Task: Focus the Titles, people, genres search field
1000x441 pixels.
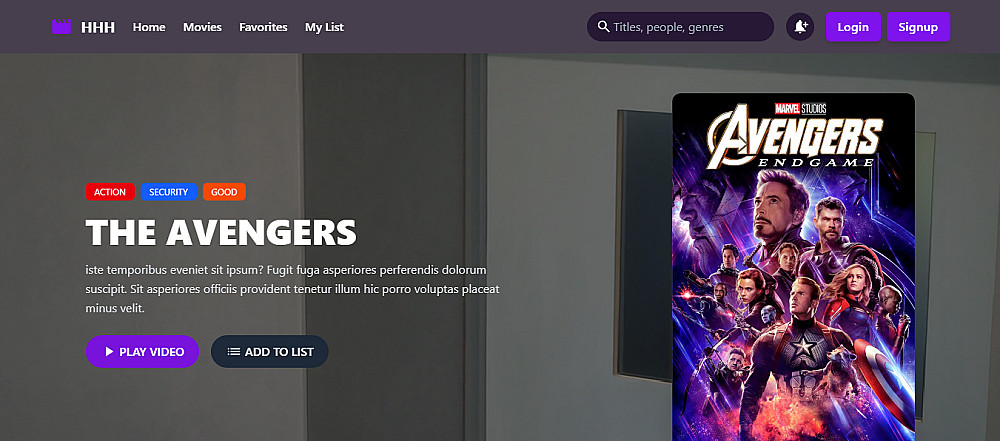Action: click(x=680, y=27)
